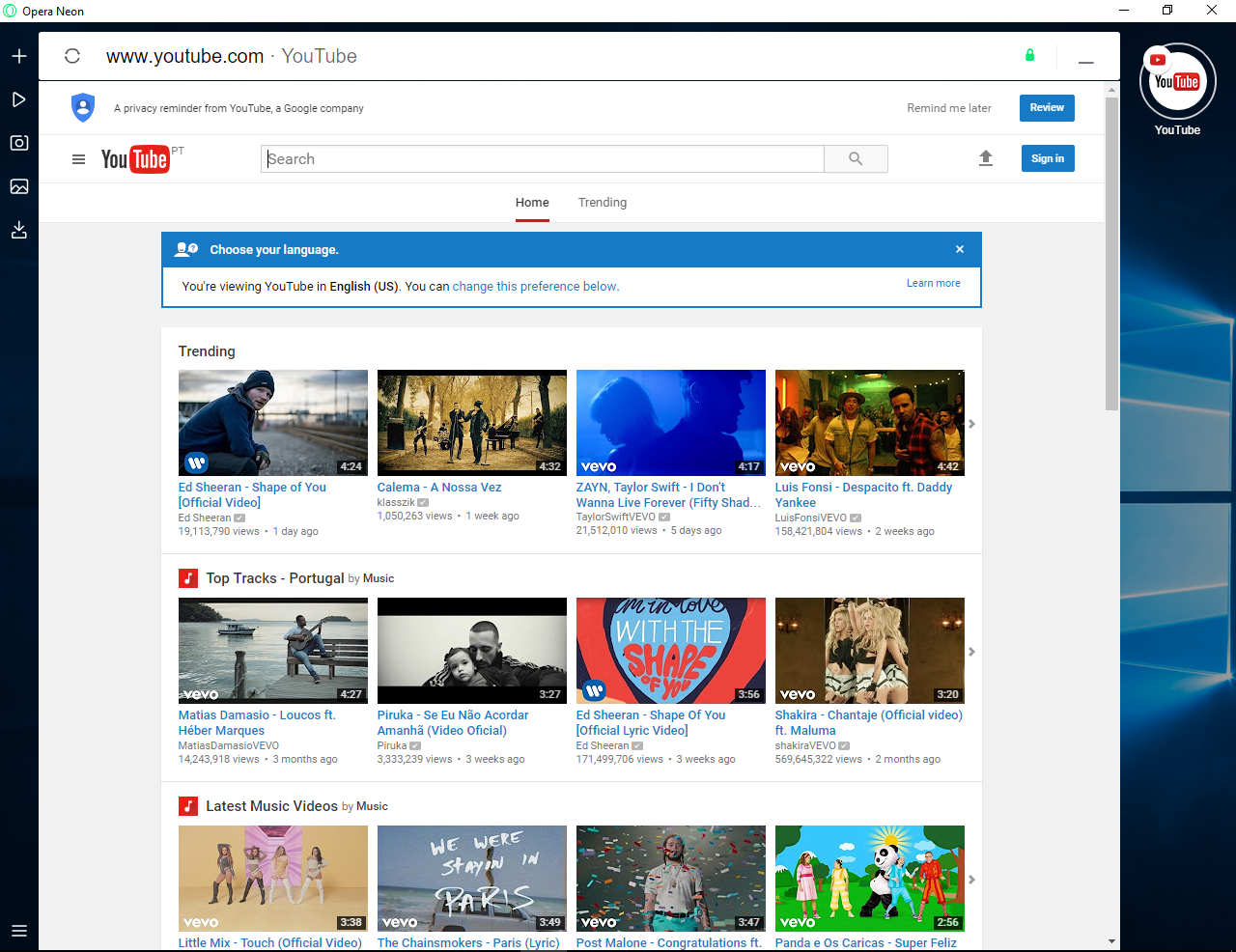This screenshot has height=952, width=1236.
Task: Open Chainsmokers Paris thumbnail
Action: [472, 879]
